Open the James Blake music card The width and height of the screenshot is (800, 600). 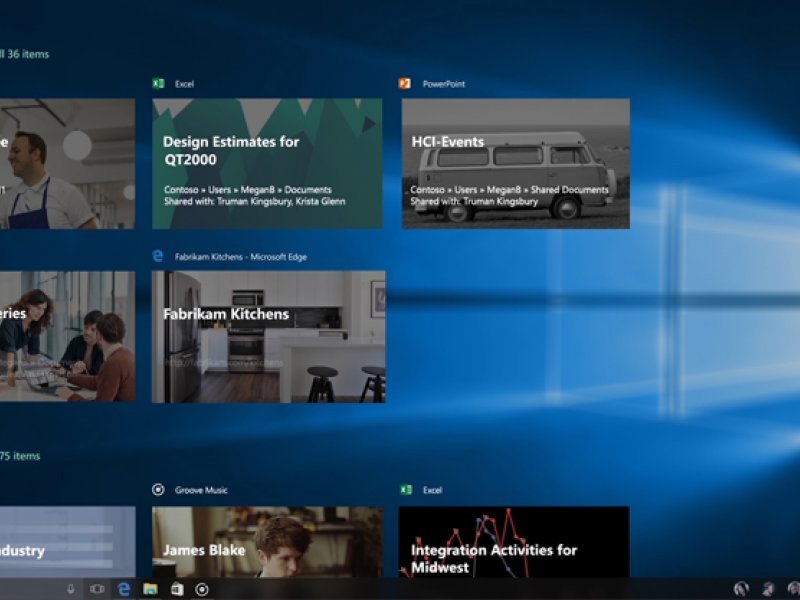(268, 542)
